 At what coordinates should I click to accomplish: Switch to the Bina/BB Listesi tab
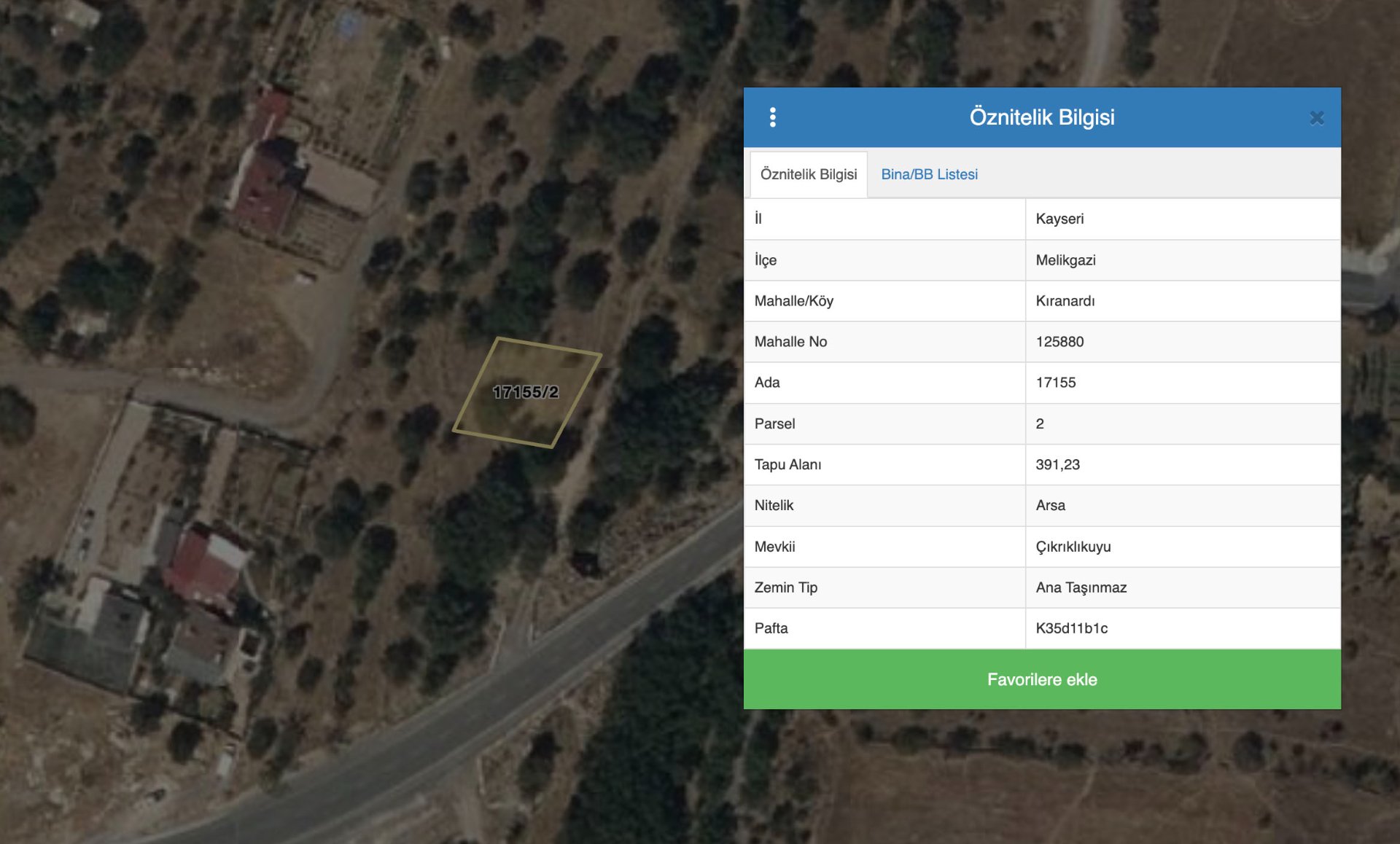929,174
